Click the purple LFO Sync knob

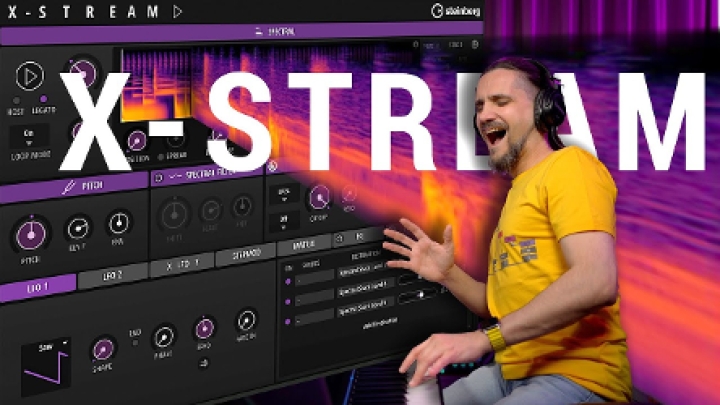click(x=204, y=329)
